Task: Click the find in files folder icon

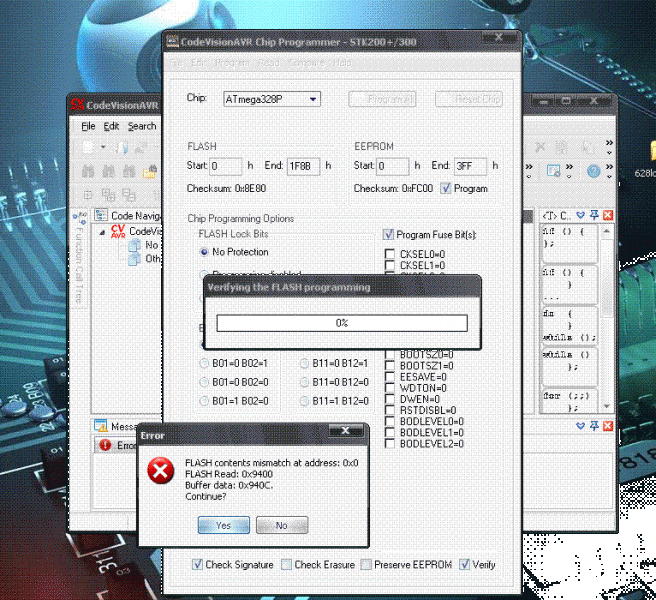Action: 149,172
